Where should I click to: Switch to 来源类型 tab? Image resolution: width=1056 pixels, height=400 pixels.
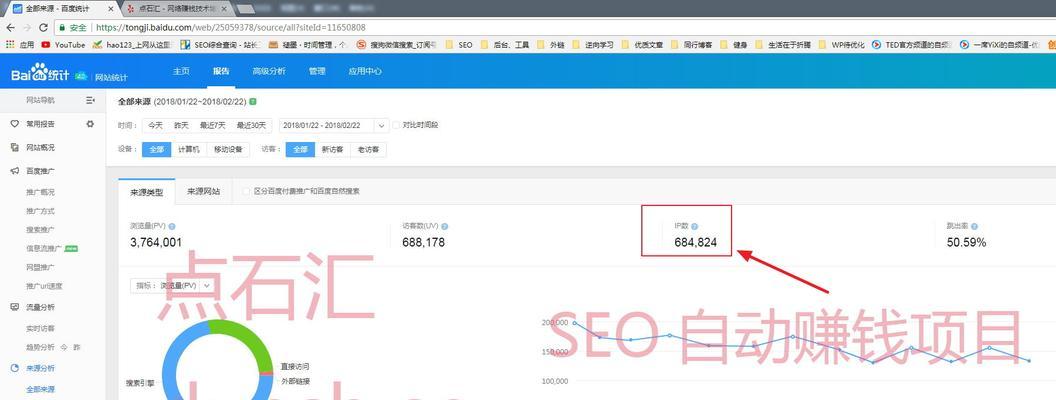click(x=146, y=192)
